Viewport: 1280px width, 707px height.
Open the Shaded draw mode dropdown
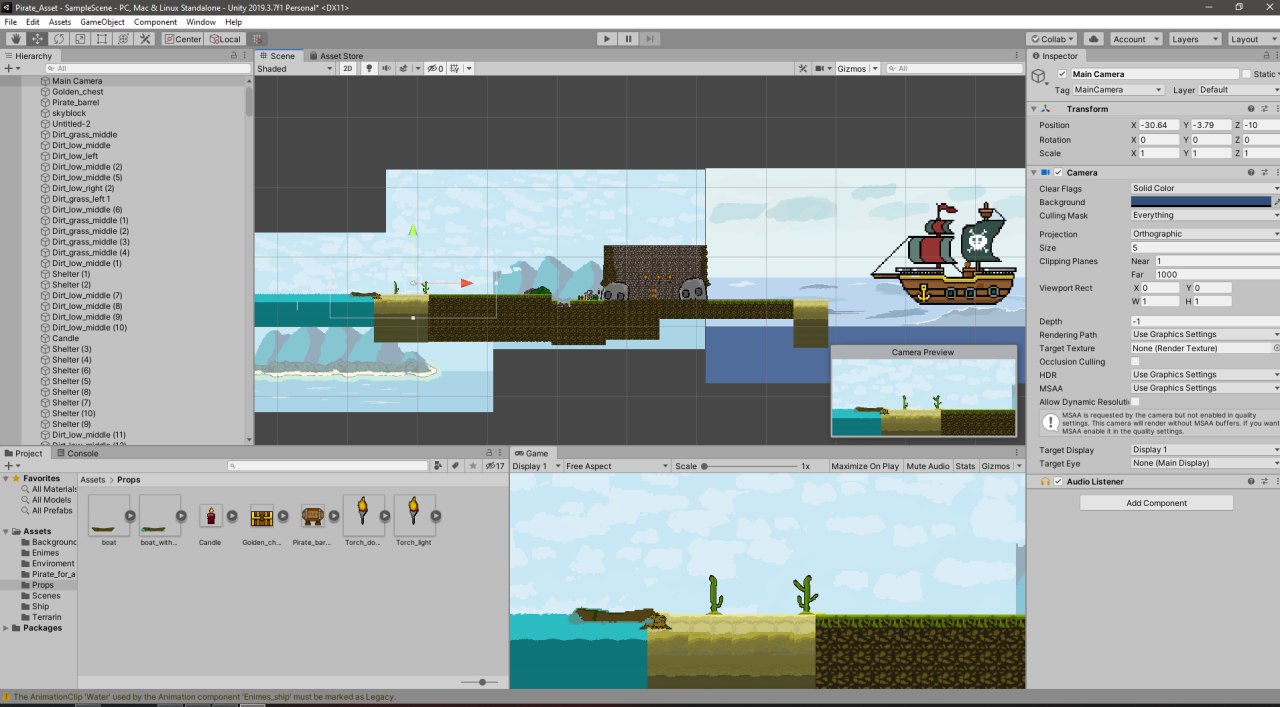click(x=295, y=69)
